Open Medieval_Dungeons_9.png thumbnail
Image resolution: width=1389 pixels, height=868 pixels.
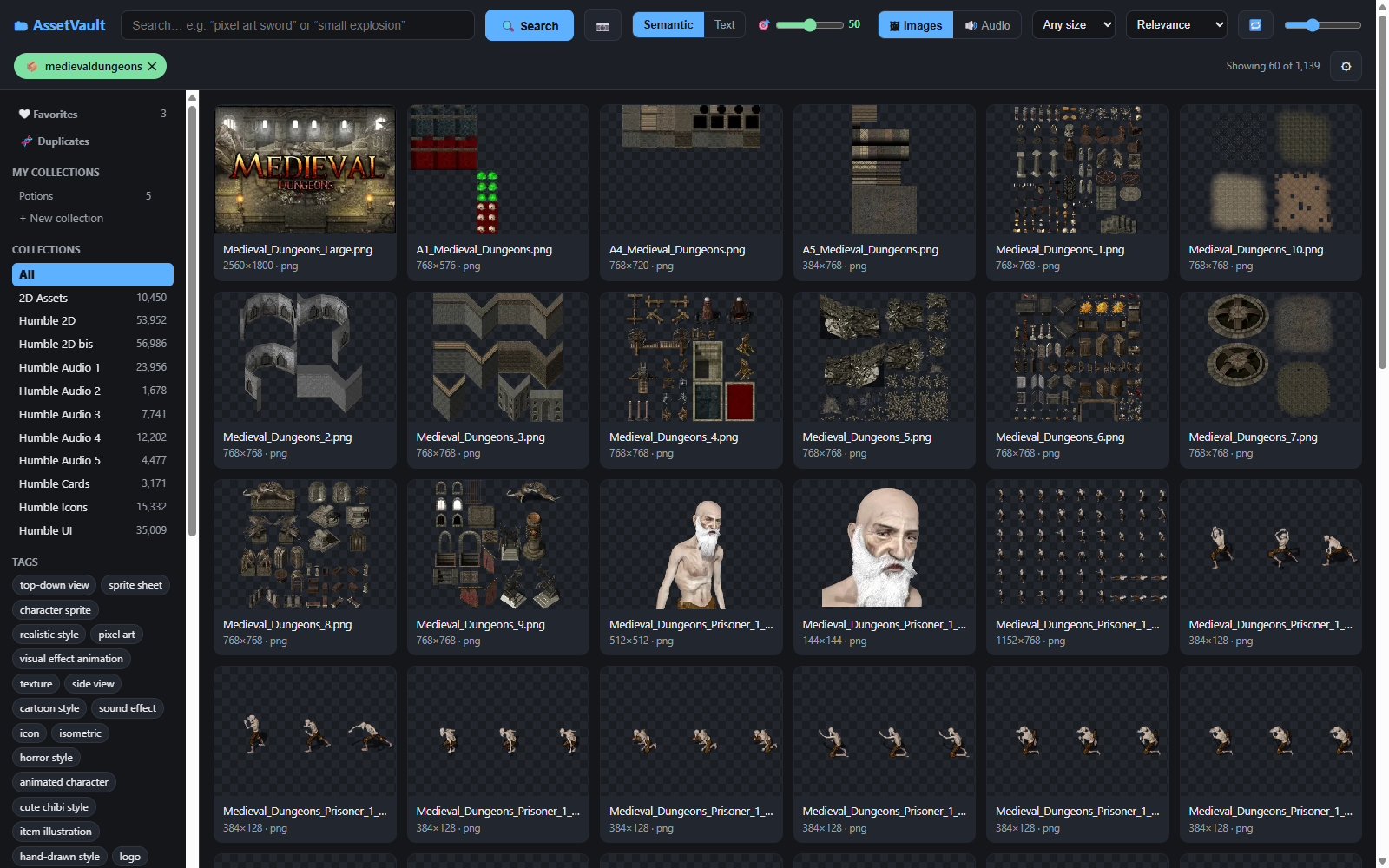(x=498, y=544)
